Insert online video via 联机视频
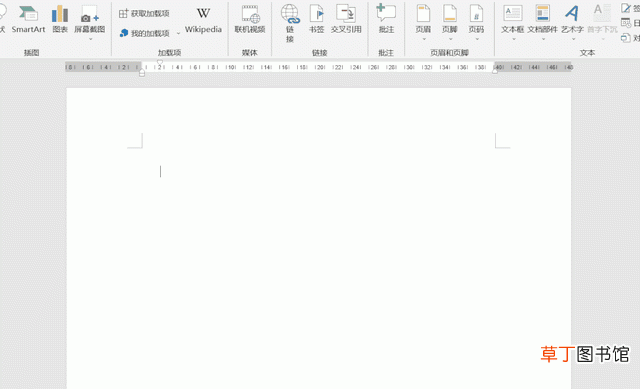This screenshot has width=640, height=389. 250,19
